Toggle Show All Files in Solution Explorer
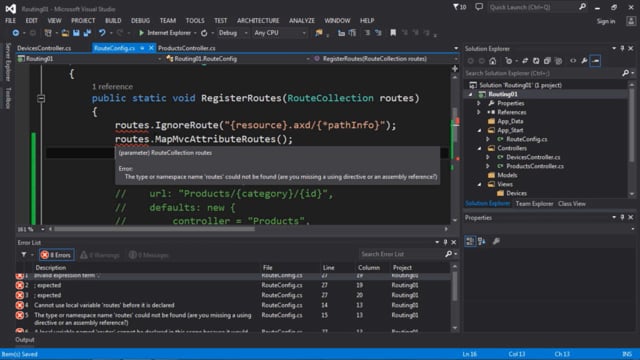This screenshot has width=640, height=360. 558,61
